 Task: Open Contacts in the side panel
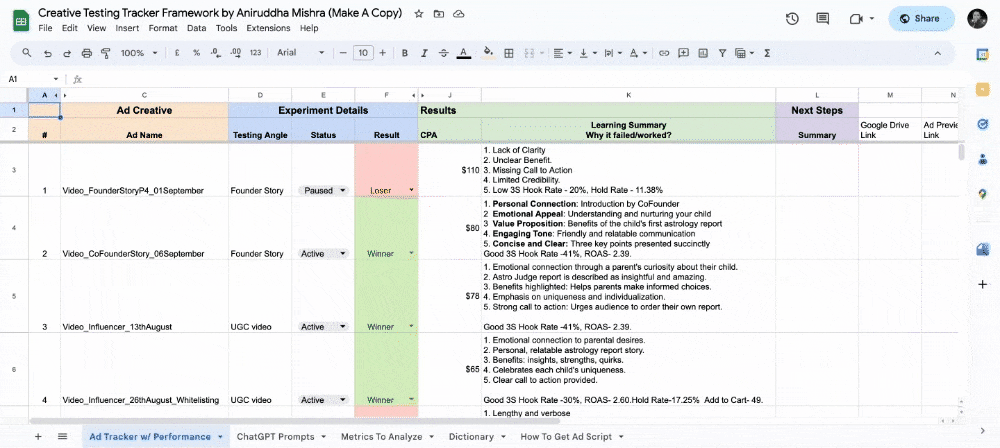click(982, 160)
